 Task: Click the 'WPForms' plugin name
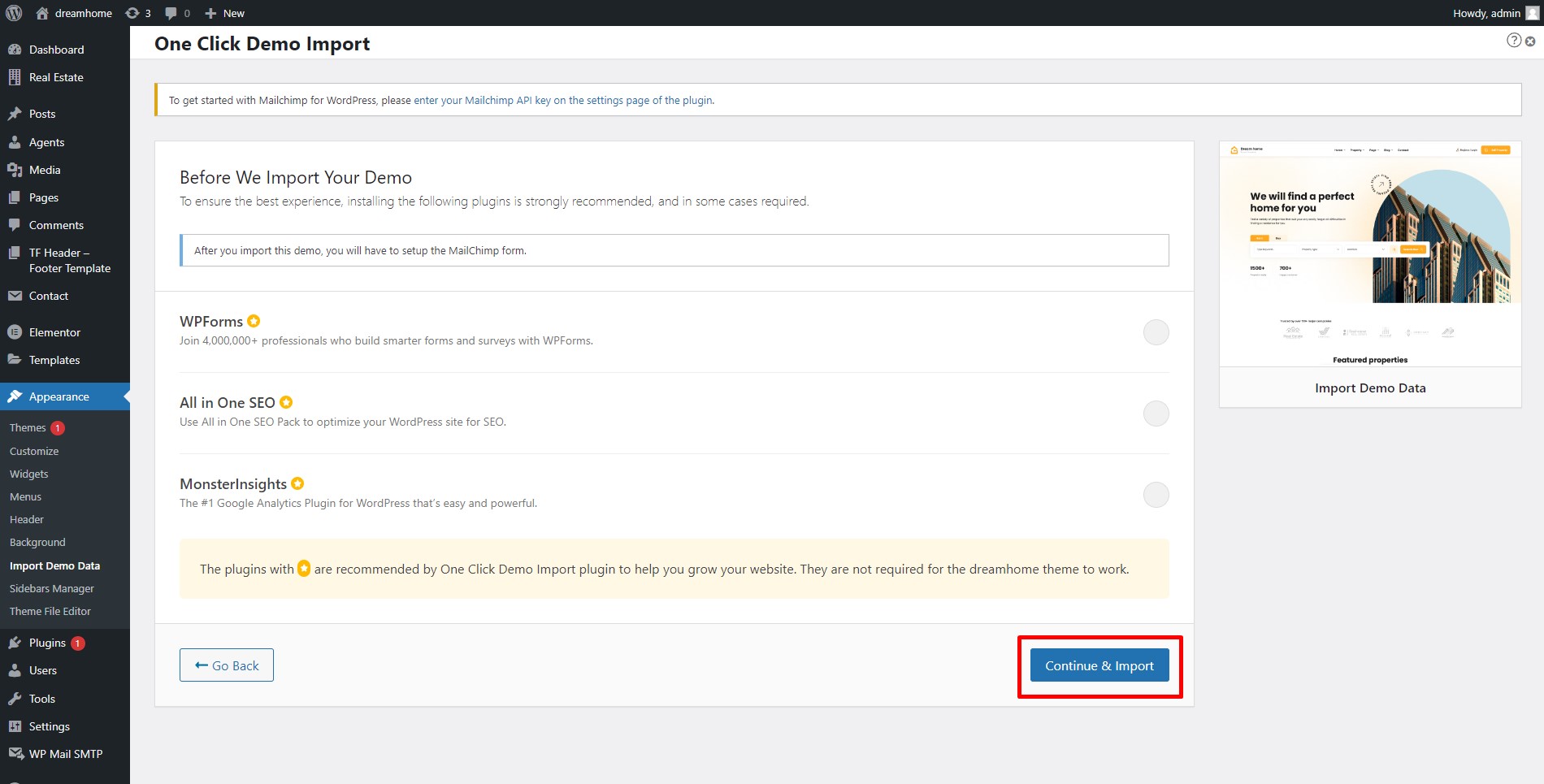[211, 322]
